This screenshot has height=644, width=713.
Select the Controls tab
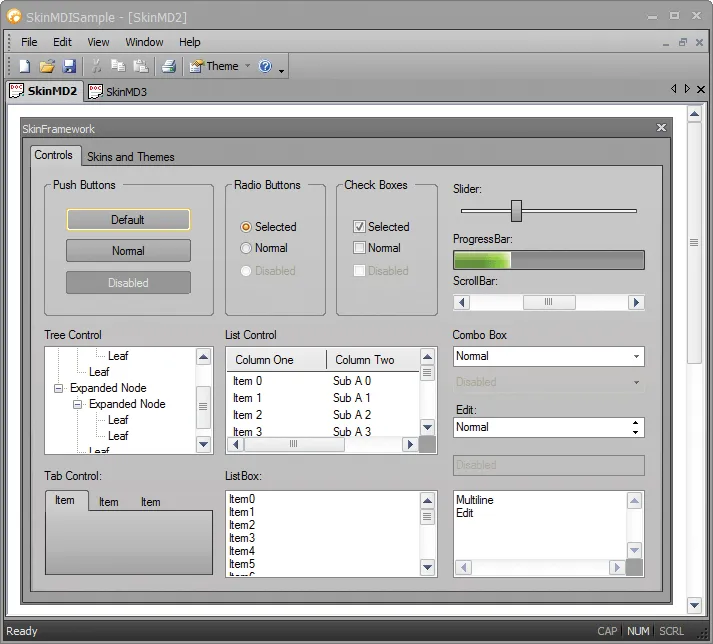point(54,155)
